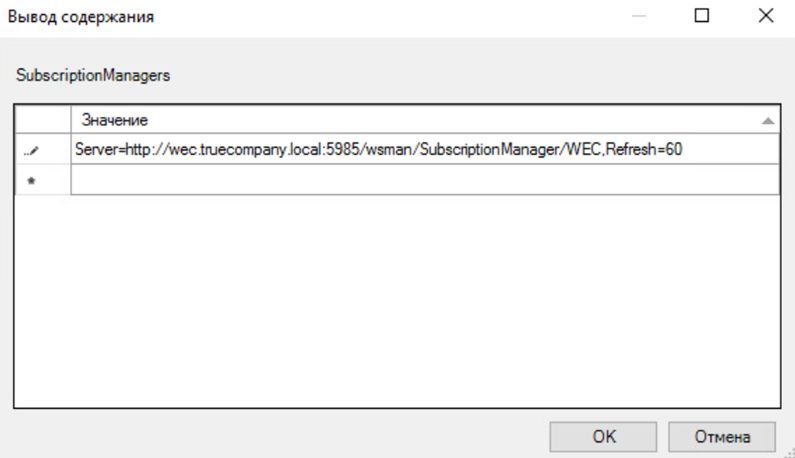Click the grid's top-left corner header cell
The height and width of the screenshot is (458, 795).
point(43,120)
